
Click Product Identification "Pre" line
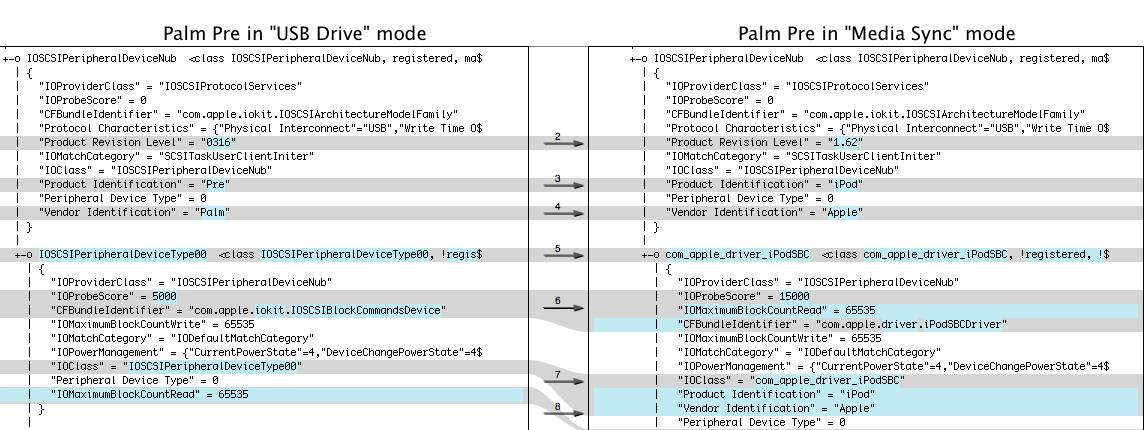click(x=135, y=185)
